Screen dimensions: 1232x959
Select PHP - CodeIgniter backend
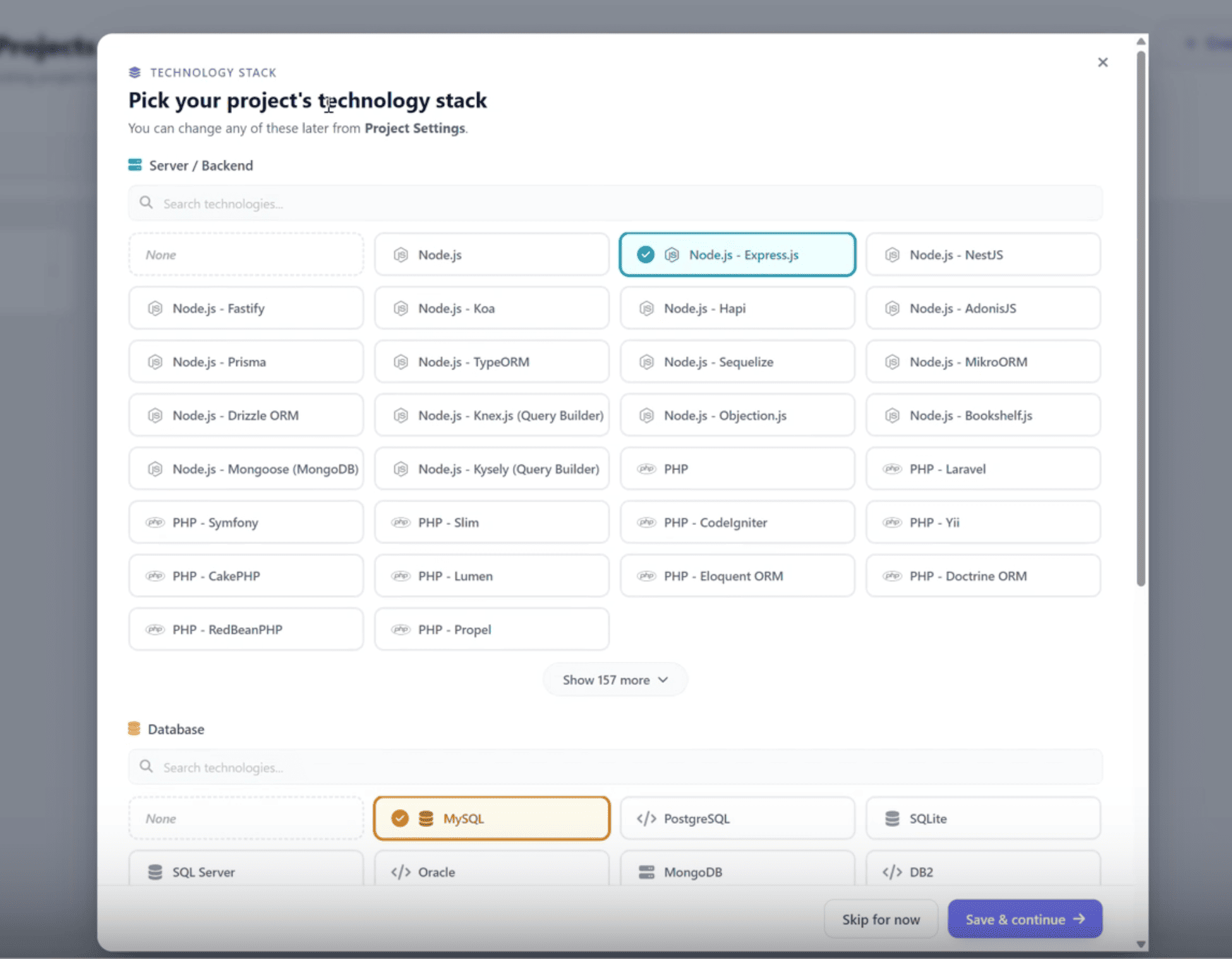737,522
